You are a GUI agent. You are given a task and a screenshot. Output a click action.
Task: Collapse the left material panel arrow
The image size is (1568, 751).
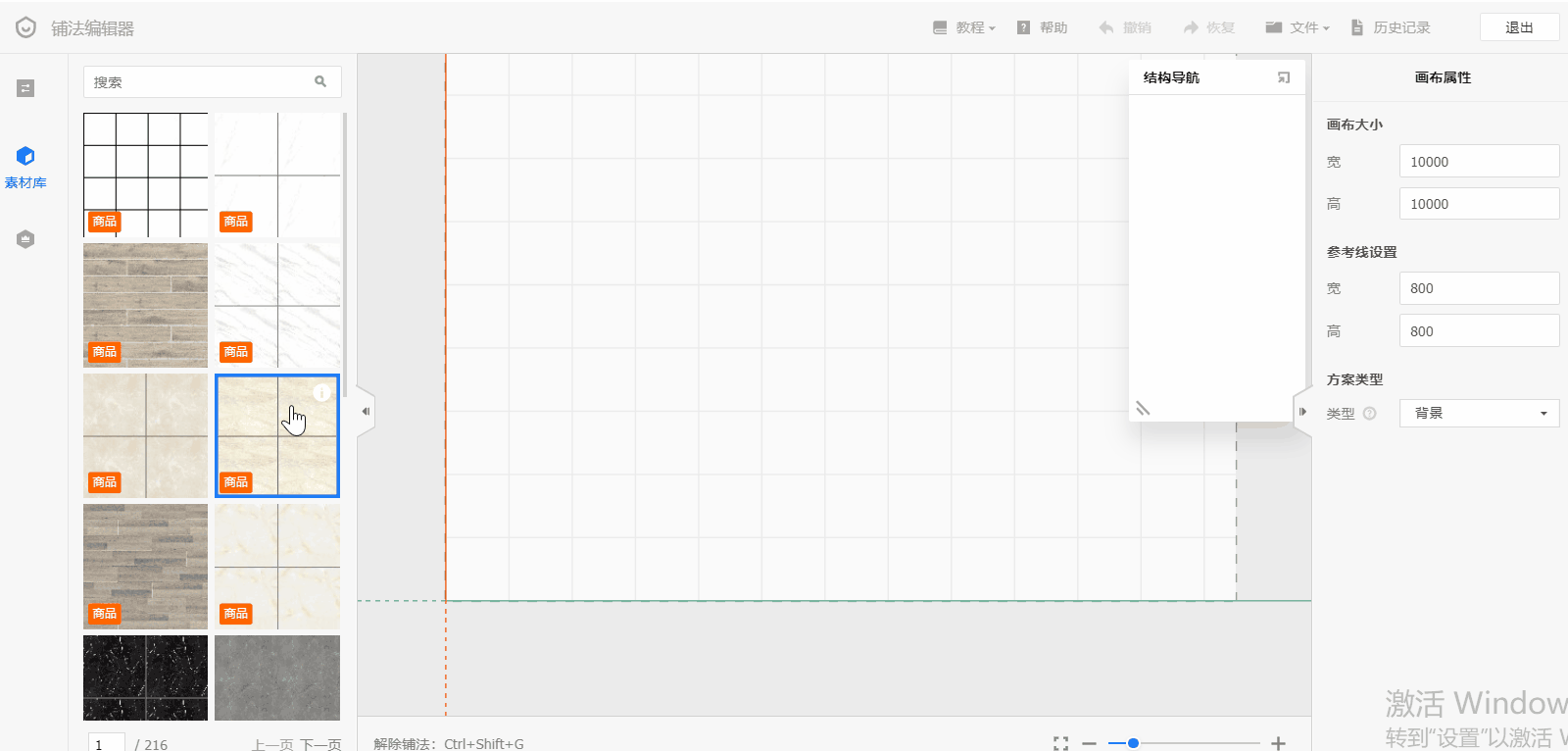tap(366, 412)
